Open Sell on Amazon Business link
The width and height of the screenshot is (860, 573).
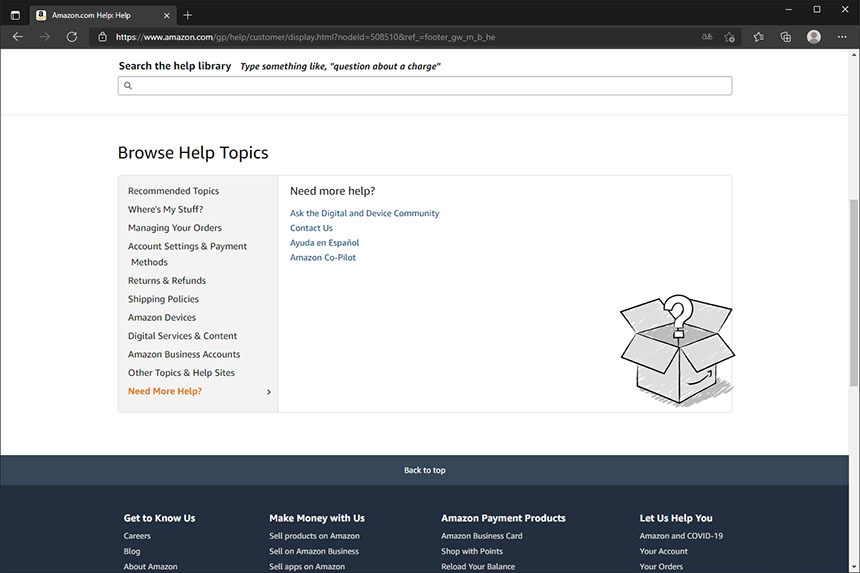point(314,551)
